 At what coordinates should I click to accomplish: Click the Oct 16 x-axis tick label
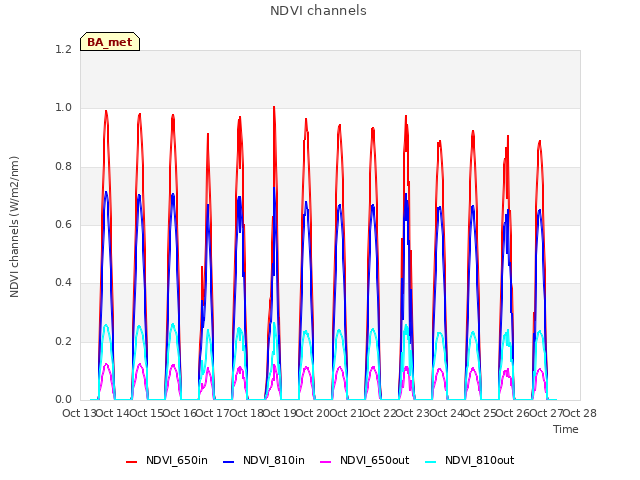point(179,413)
